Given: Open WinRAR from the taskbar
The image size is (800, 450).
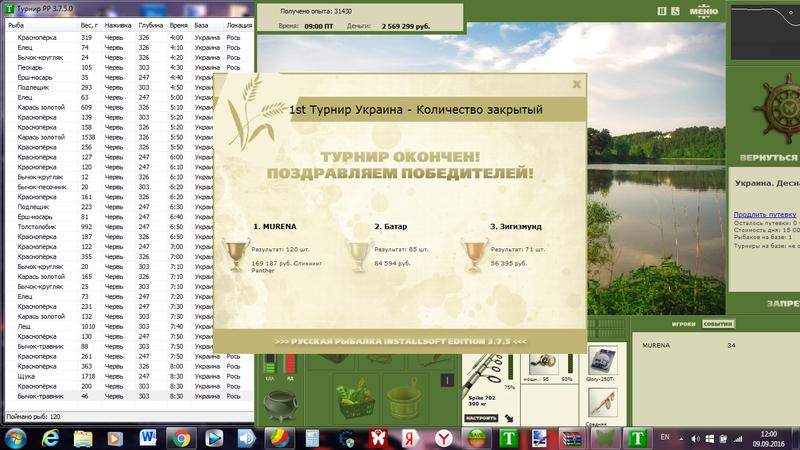Looking at the screenshot, I should pos(572,439).
